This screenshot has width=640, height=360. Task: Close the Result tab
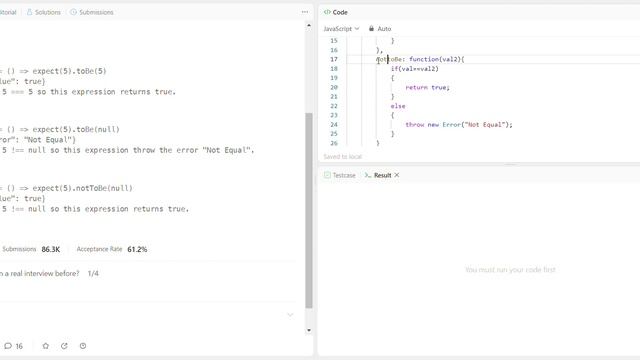coord(397,175)
